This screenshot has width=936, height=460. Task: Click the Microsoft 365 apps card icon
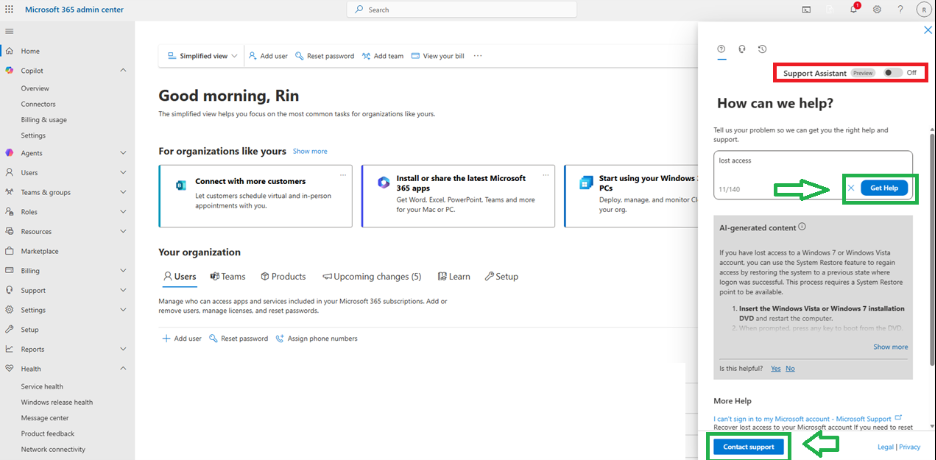tap(383, 183)
